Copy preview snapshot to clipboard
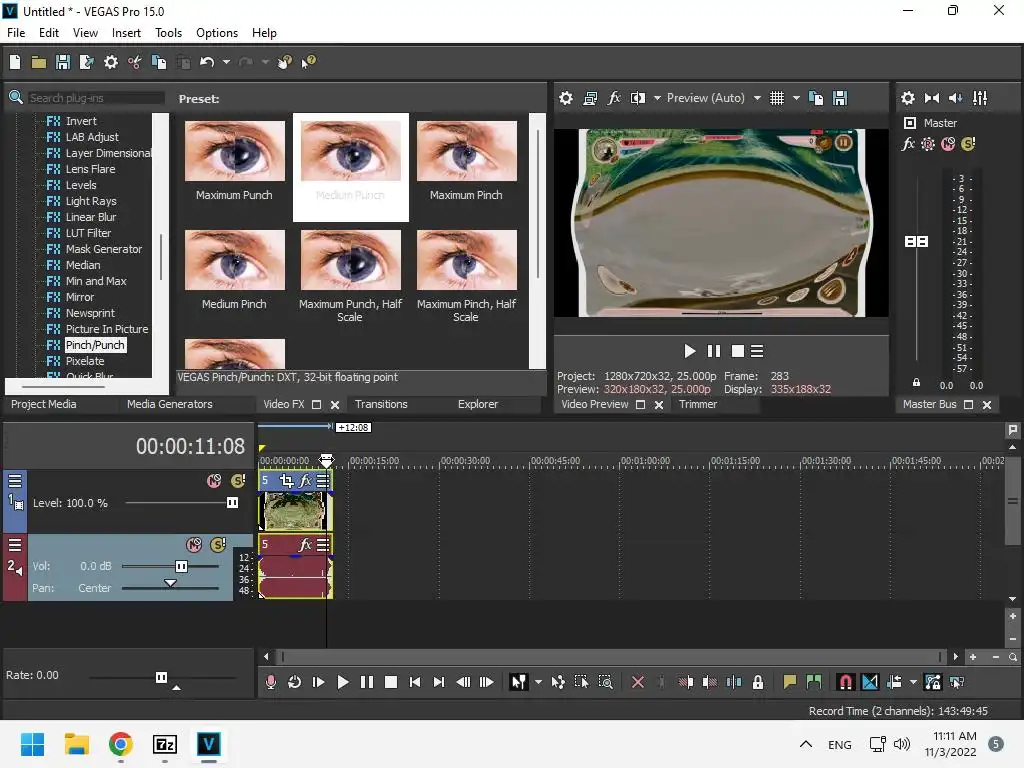Image resolution: width=1024 pixels, height=768 pixels. [816, 98]
